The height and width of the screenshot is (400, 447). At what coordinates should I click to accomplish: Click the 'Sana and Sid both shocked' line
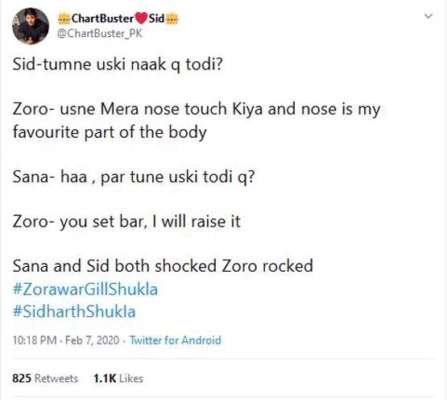pyautogui.click(x=163, y=266)
